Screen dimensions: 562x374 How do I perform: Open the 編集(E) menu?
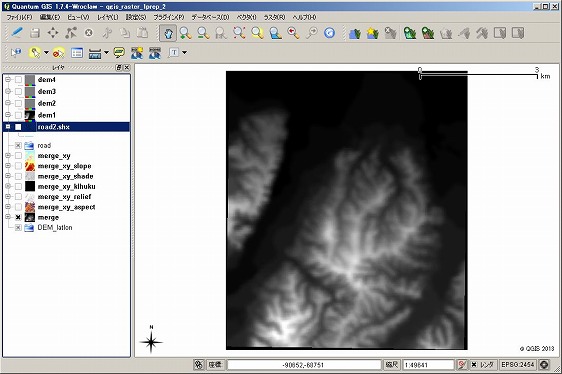pos(50,17)
